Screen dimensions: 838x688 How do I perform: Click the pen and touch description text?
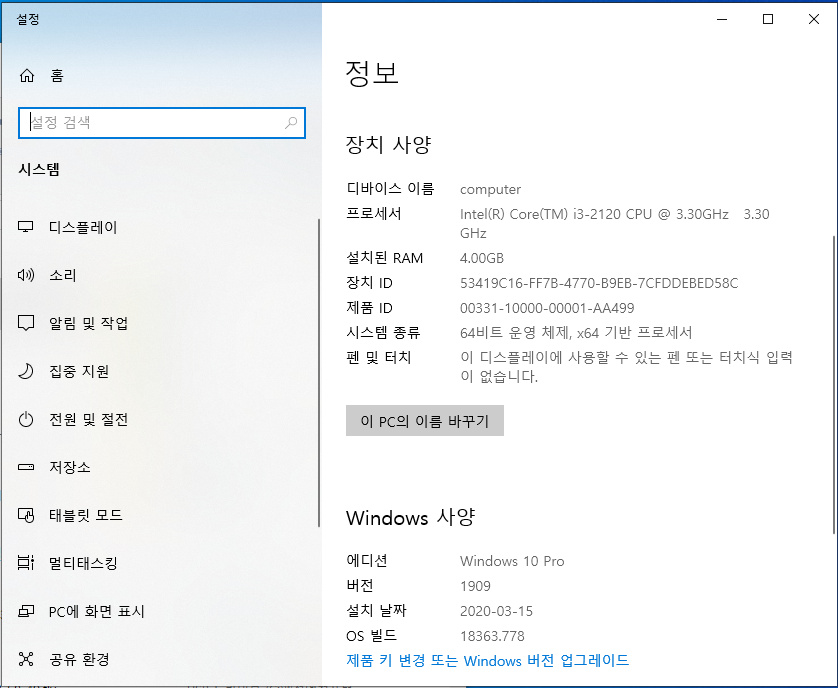(626, 367)
